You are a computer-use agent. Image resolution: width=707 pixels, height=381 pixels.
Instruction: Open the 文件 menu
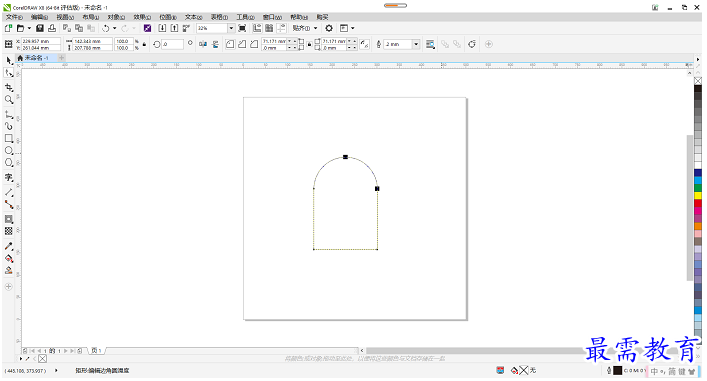pyautogui.click(x=14, y=17)
